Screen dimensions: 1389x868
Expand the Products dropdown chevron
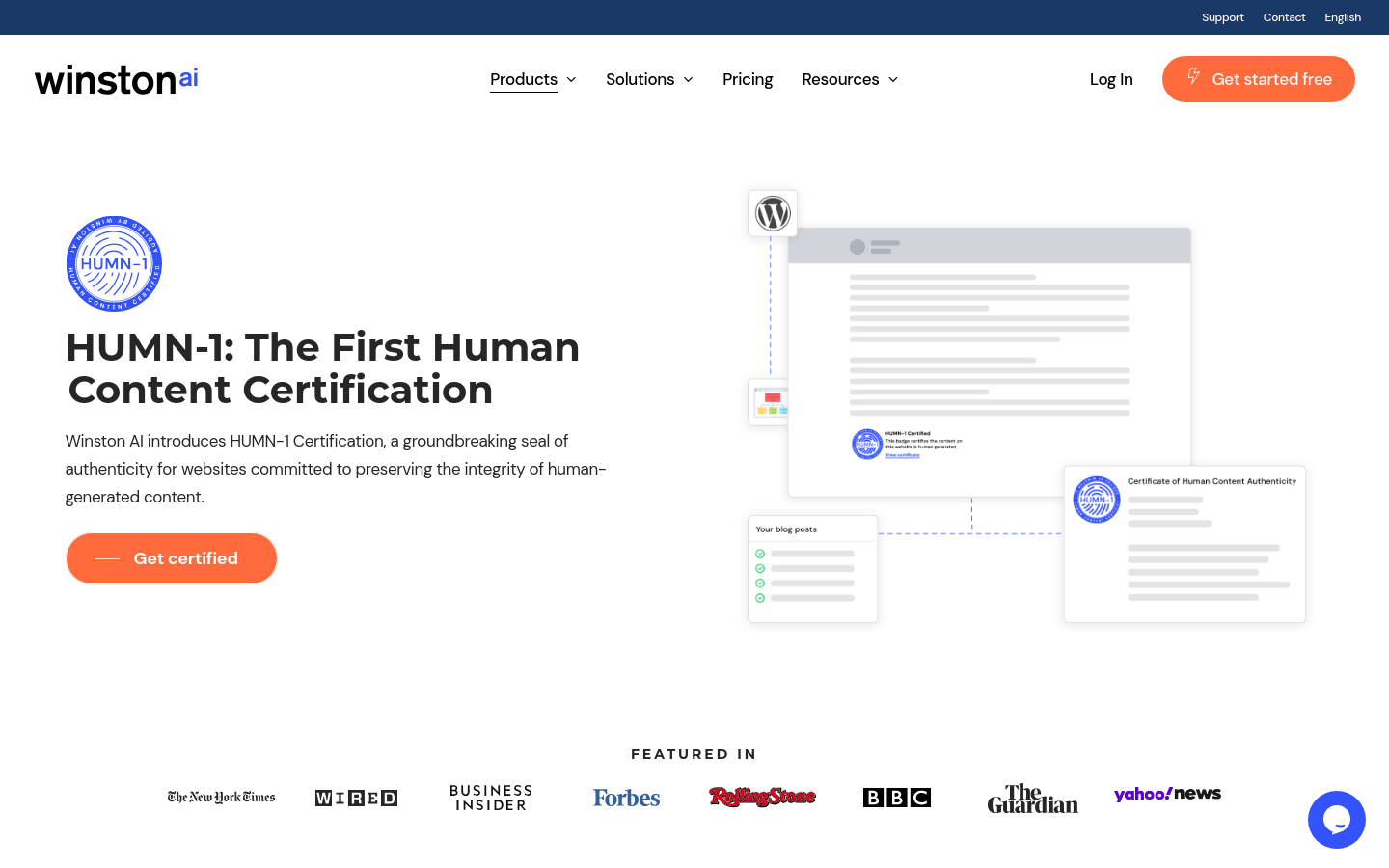click(571, 79)
